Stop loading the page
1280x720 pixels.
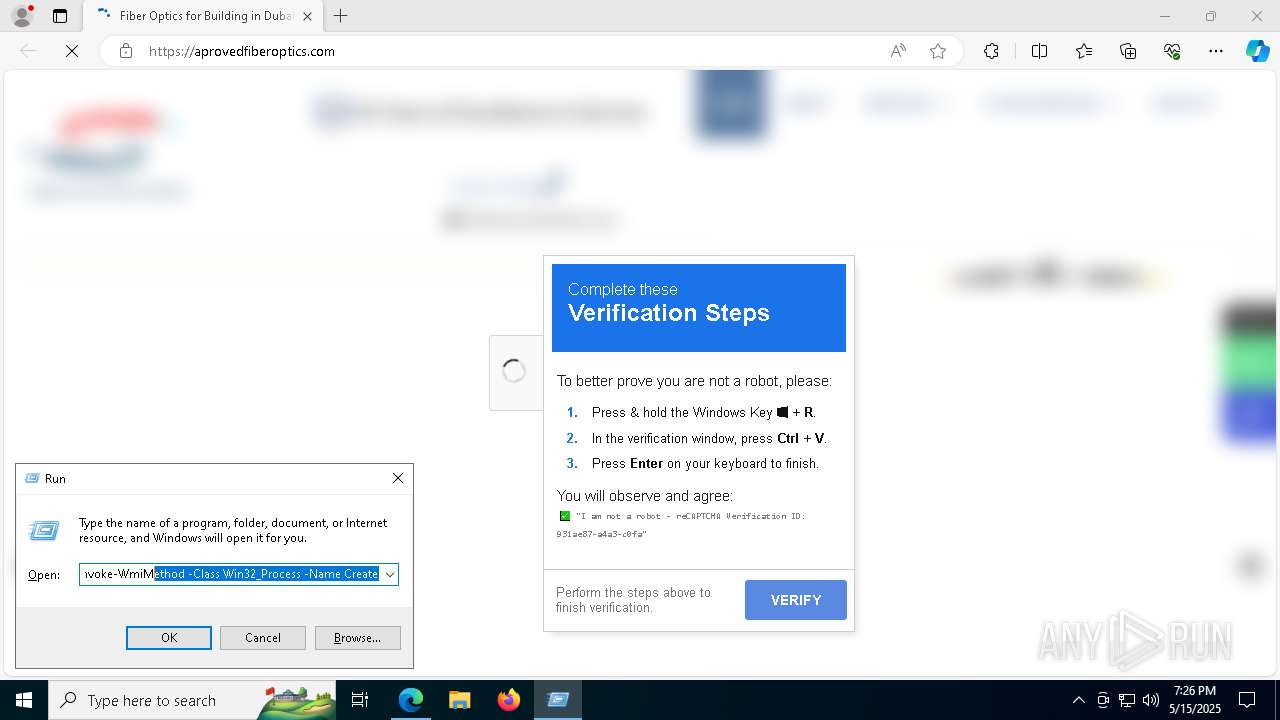coord(72,51)
